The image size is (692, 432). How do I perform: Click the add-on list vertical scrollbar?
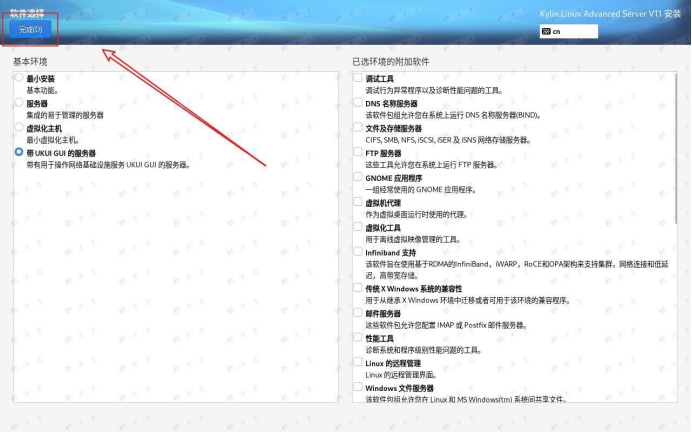point(676,149)
